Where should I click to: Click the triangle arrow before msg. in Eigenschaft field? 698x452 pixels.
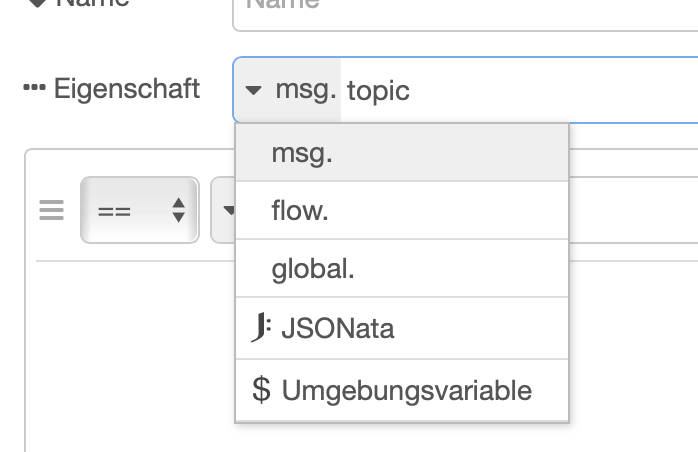tap(256, 91)
